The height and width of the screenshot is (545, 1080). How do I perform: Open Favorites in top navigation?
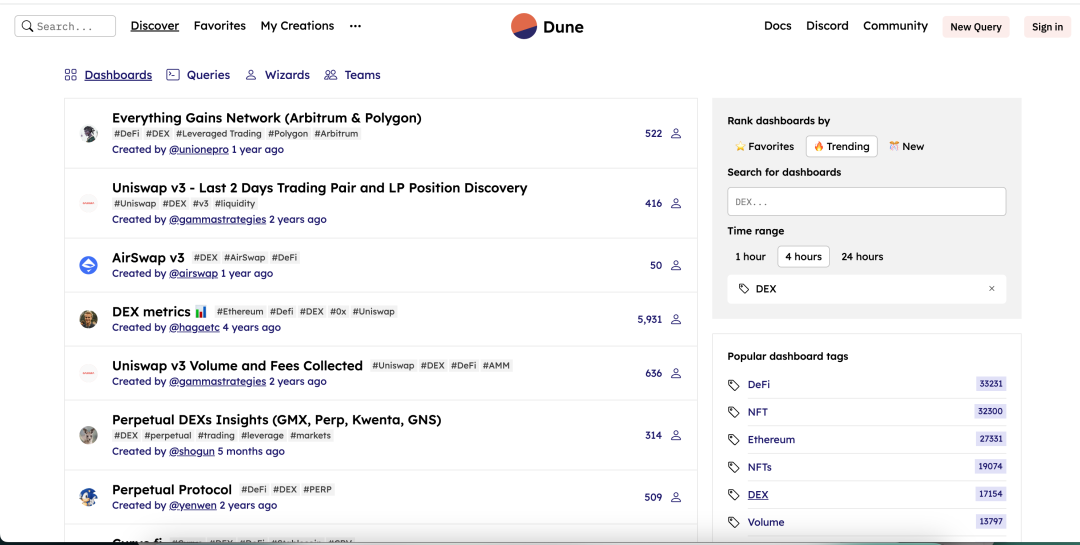[220, 26]
